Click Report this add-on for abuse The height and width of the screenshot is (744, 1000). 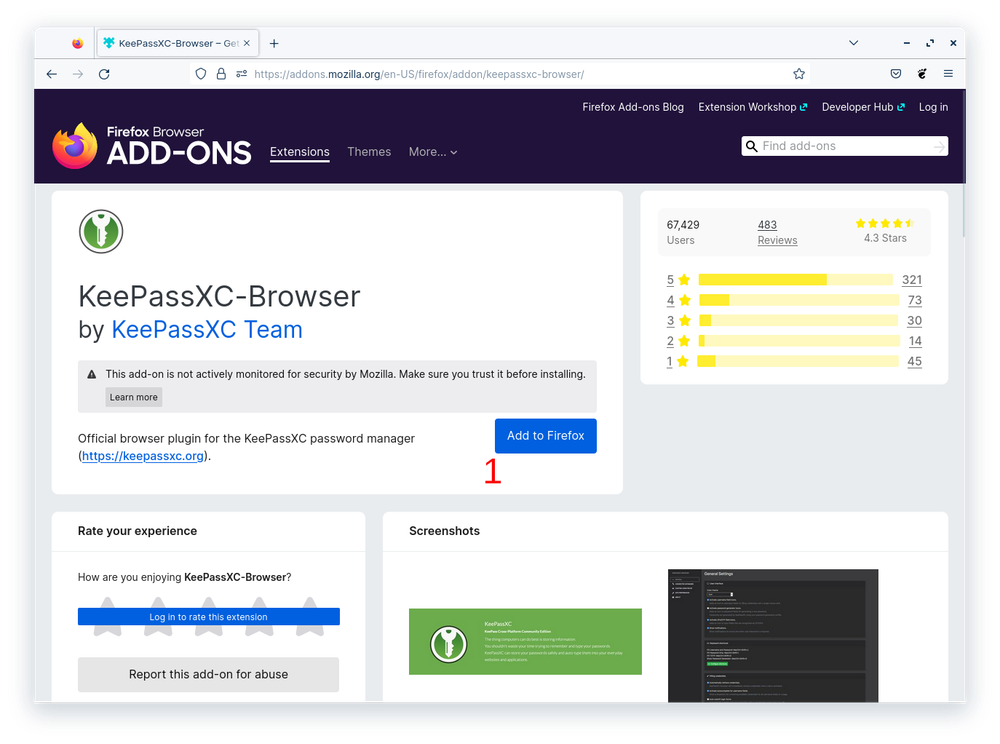[208, 674]
